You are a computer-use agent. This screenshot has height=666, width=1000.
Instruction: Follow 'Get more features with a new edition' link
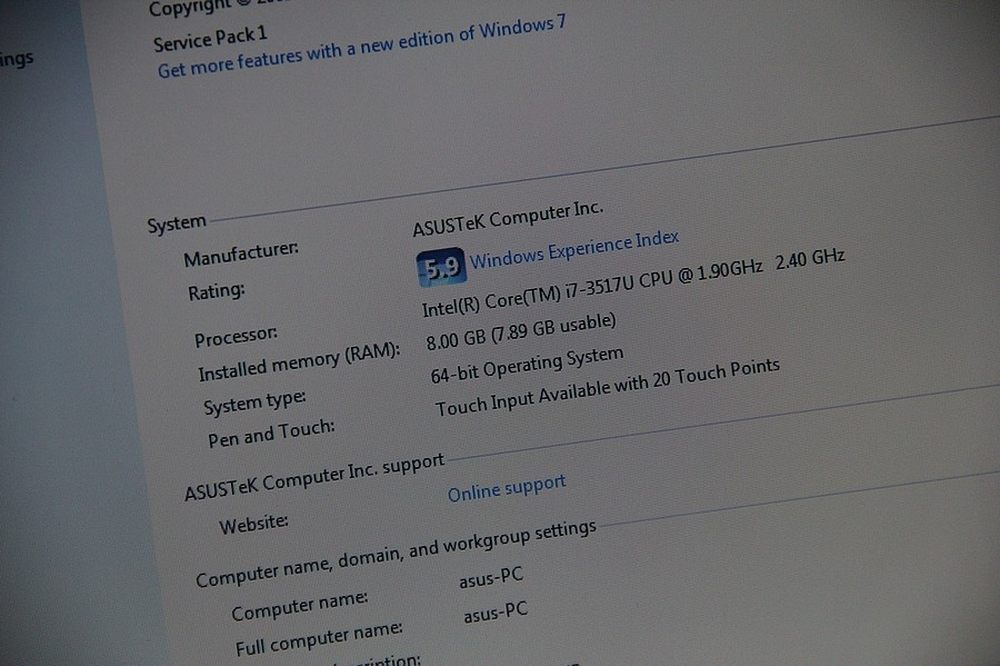pyautogui.click(x=361, y=46)
